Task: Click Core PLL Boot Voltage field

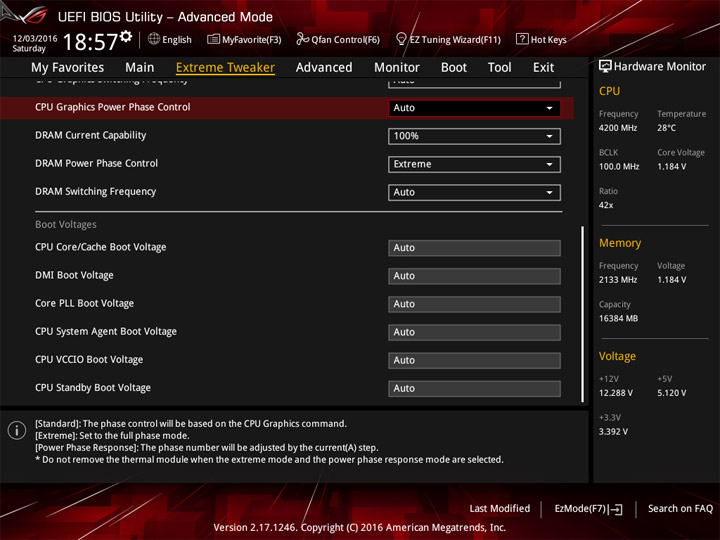Action: [474, 304]
